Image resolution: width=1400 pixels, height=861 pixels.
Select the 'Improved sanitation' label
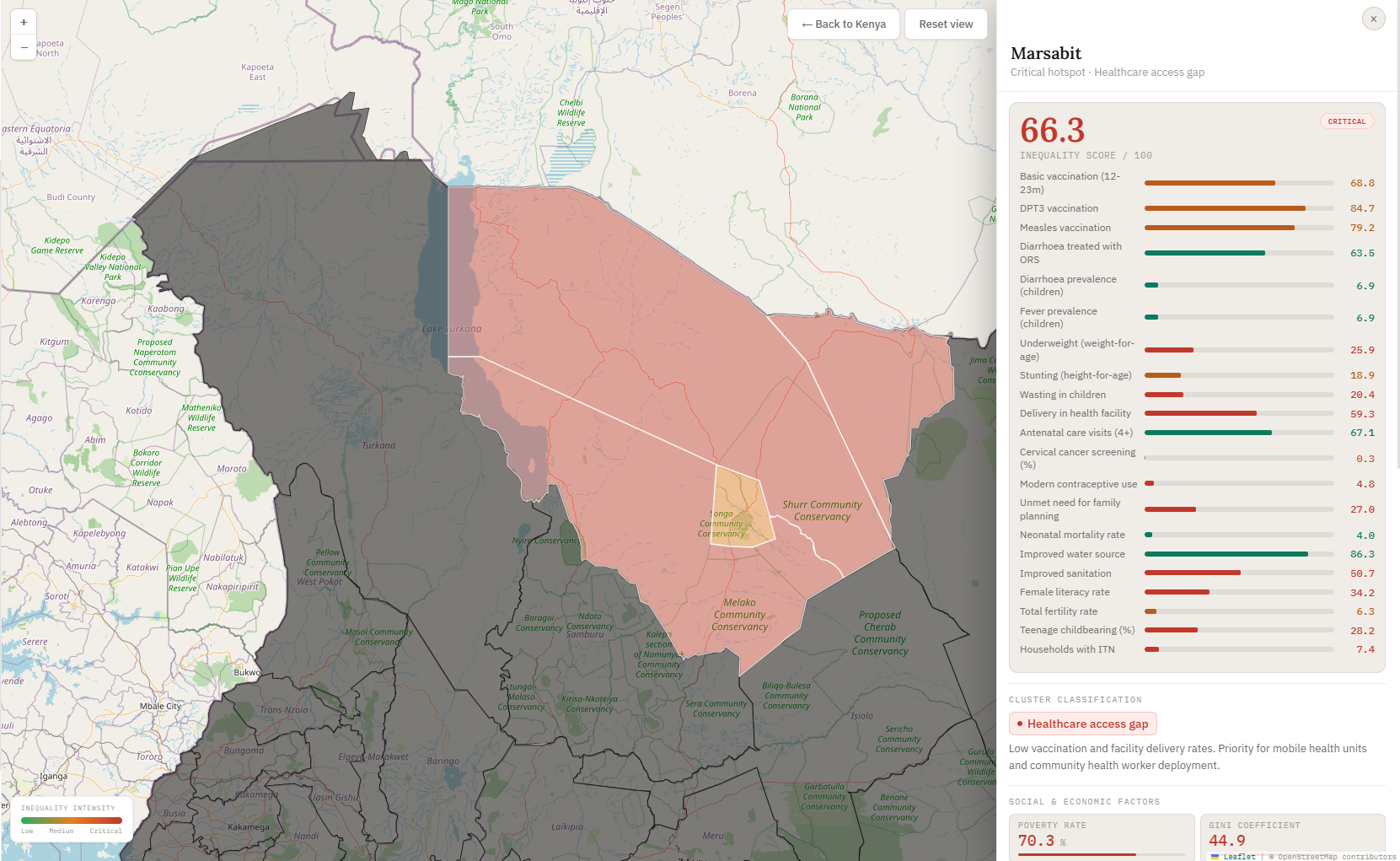point(1065,573)
